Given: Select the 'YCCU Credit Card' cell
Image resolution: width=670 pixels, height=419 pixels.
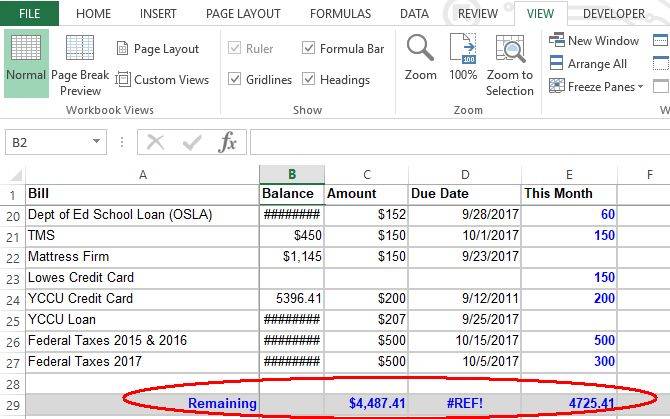Looking at the screenshot, I should click(x=142, y=299).
